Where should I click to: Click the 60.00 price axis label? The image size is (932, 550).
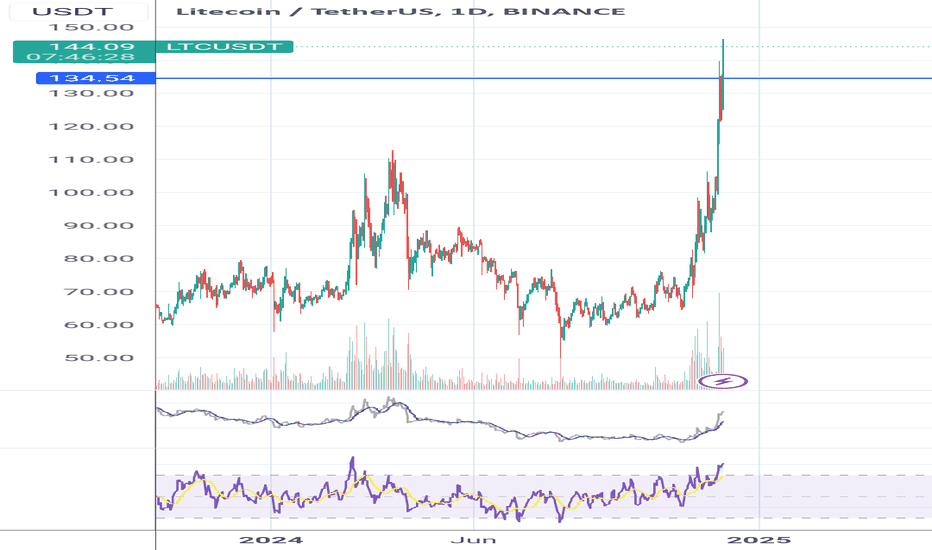point(99,325)
